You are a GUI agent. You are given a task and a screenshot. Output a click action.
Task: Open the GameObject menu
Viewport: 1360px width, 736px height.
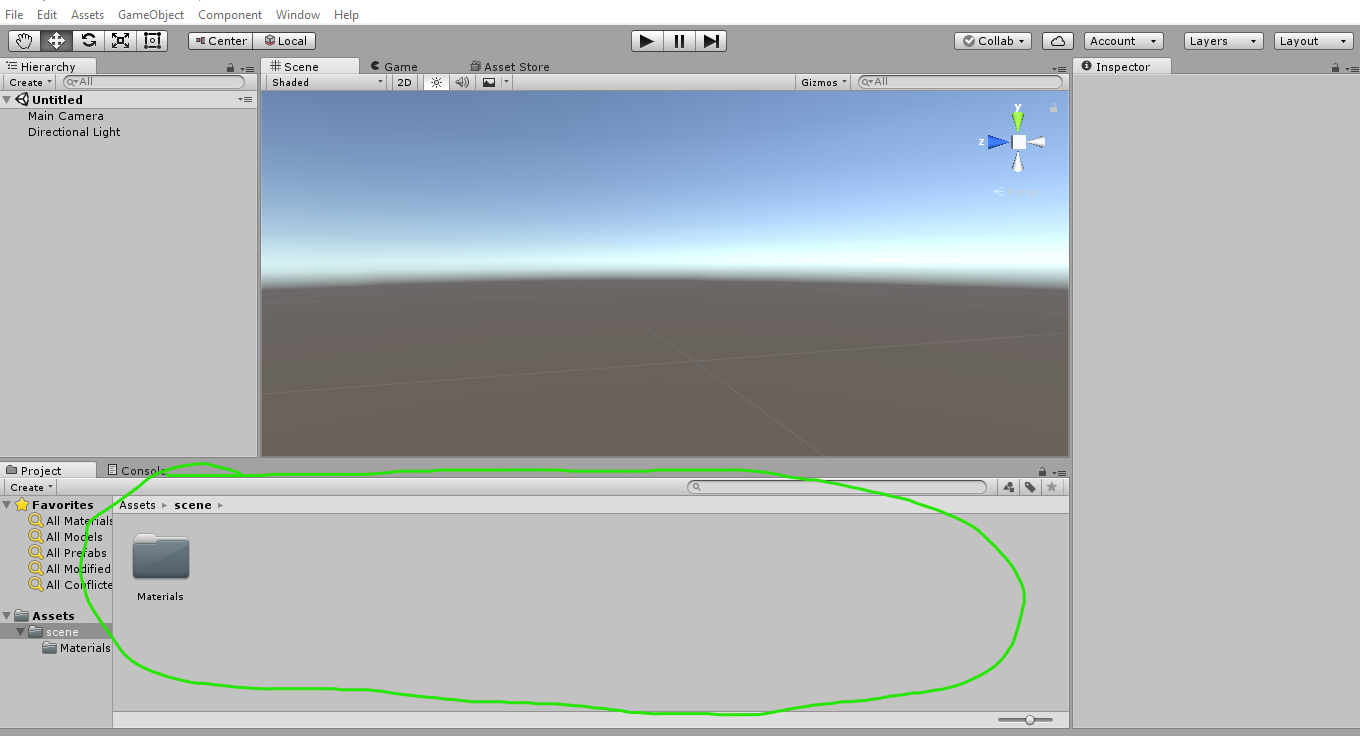[151, 15]
